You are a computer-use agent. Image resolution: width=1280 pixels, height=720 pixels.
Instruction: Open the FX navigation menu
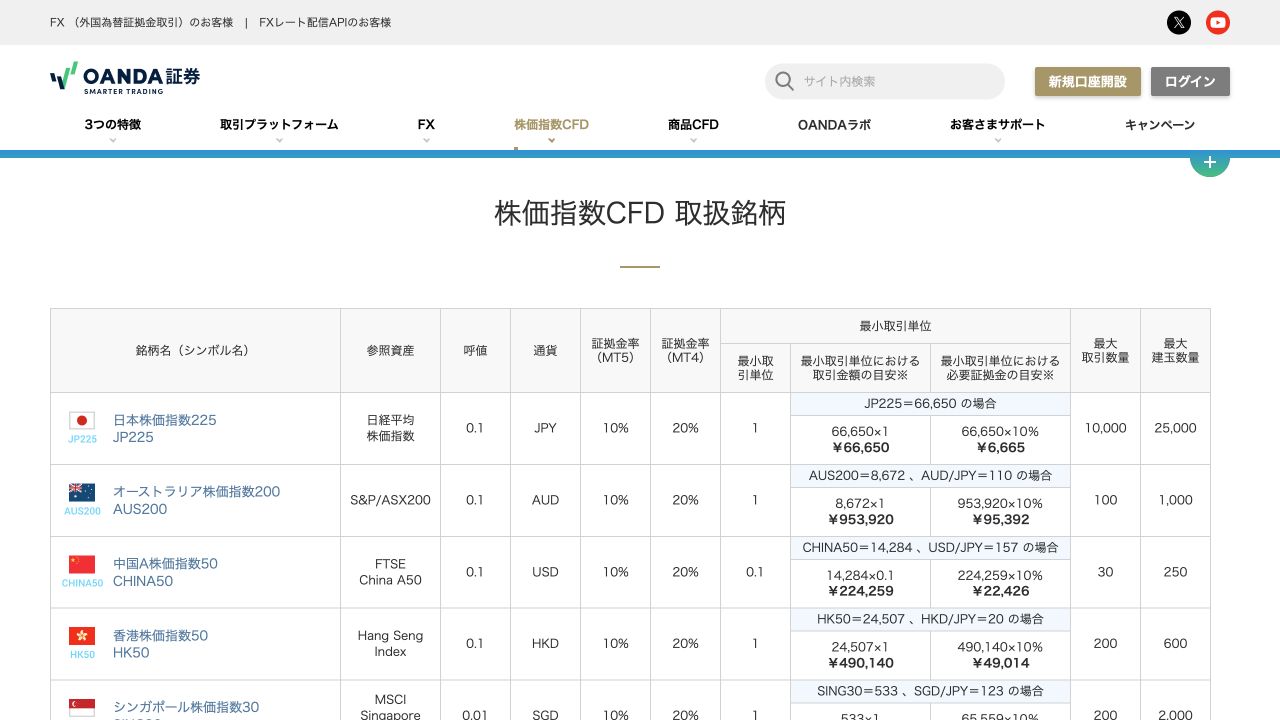(x=426, y=125)
